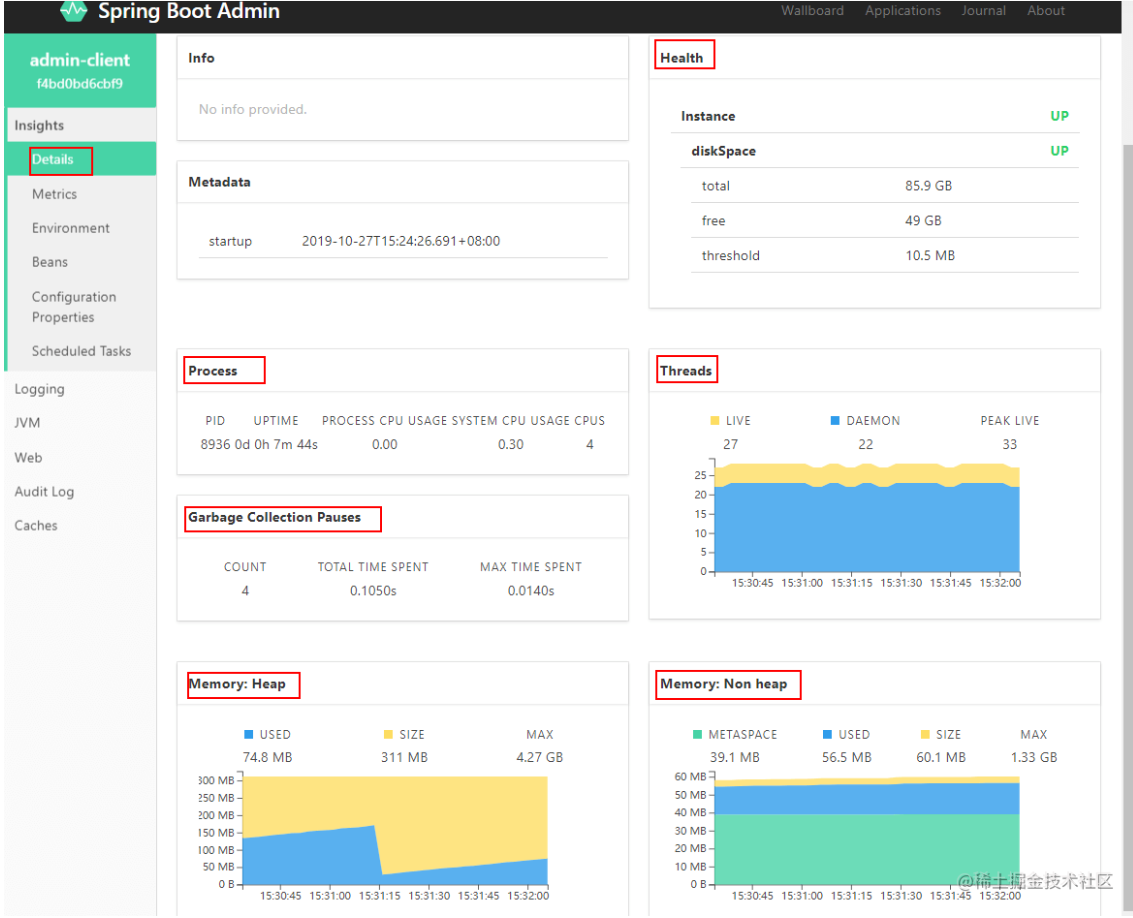The height and width of the screenshot is (918, 1133).
Task: Open the Beans view
Action: pos(50,262)
